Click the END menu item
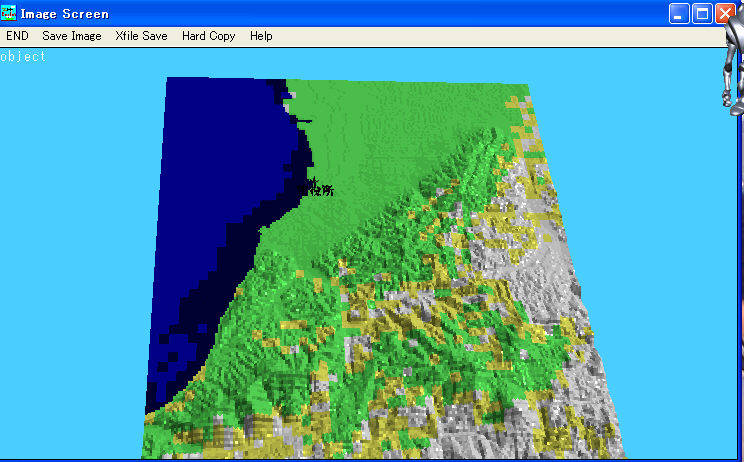Image resolution: width=744 pixels, height=462 pixels. [17, 36]
